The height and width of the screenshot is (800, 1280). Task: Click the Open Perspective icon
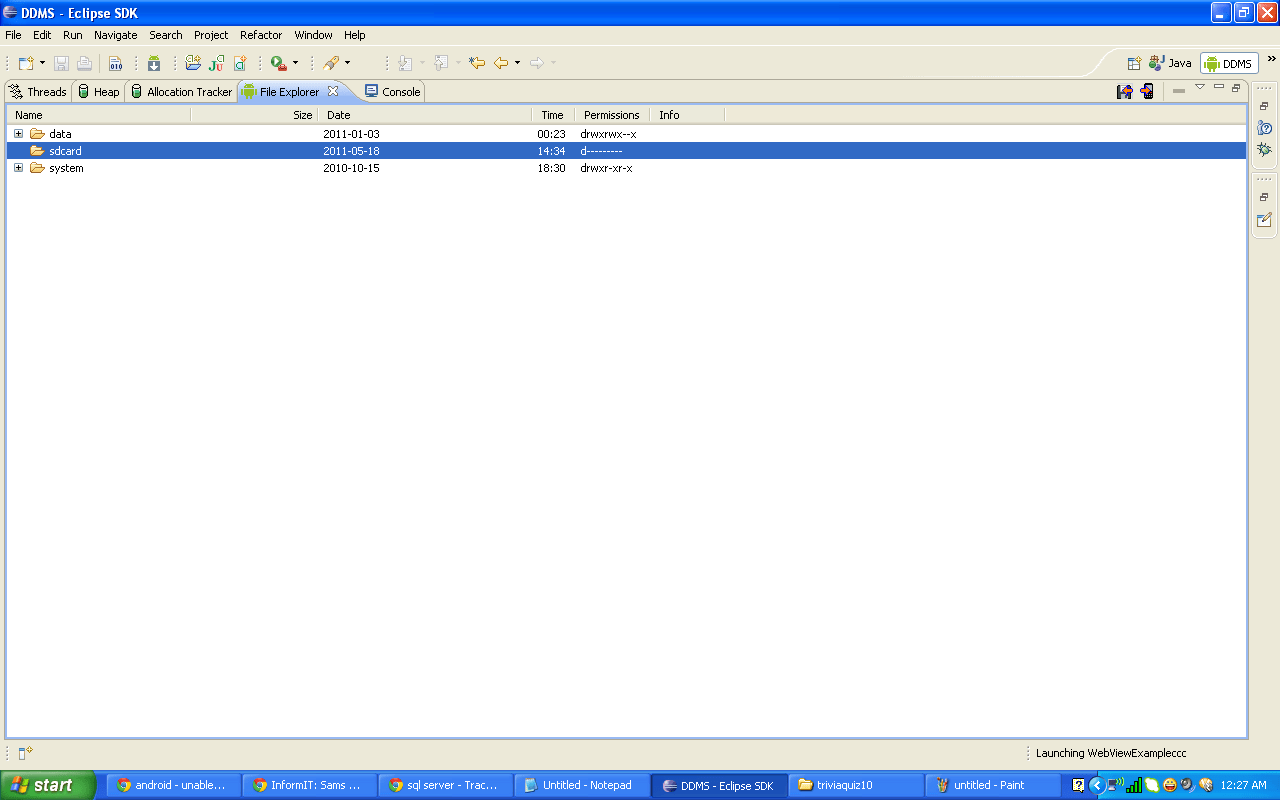point(1134,63)
